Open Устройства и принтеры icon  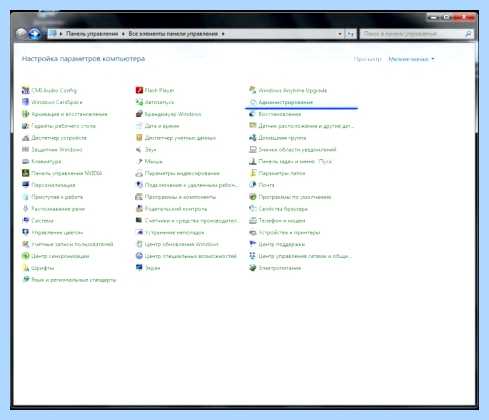pyautogui.click(x=253, y=232)
